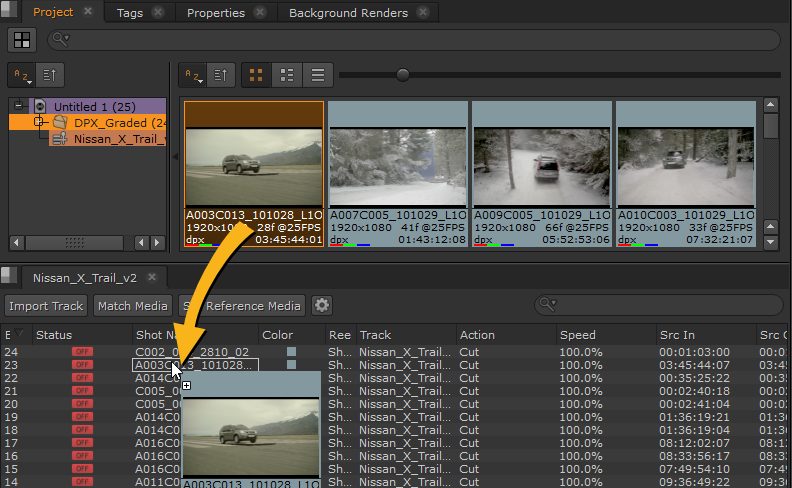The width and height of the screenshot is (792, 488).
Task: Open the Background Renders tab
Action: (348, 13)
